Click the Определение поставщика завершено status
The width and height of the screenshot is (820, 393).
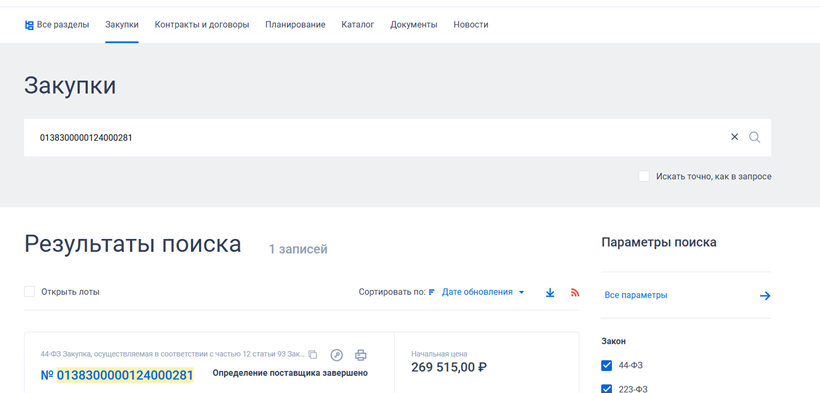290,373
